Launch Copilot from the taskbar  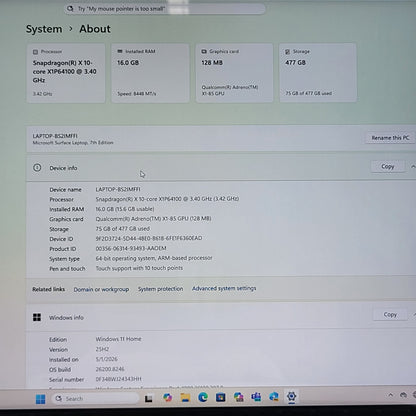(x=168, y=397)
